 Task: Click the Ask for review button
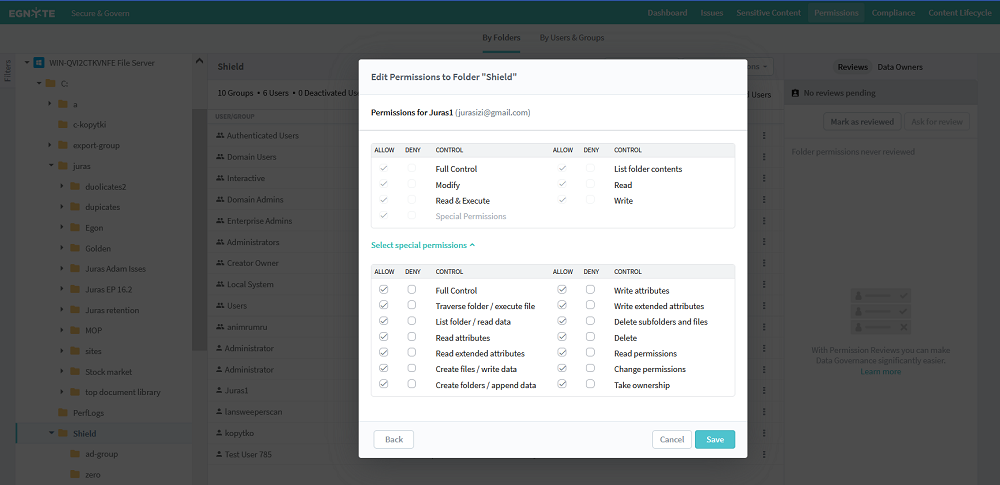[x=936, y=121]
